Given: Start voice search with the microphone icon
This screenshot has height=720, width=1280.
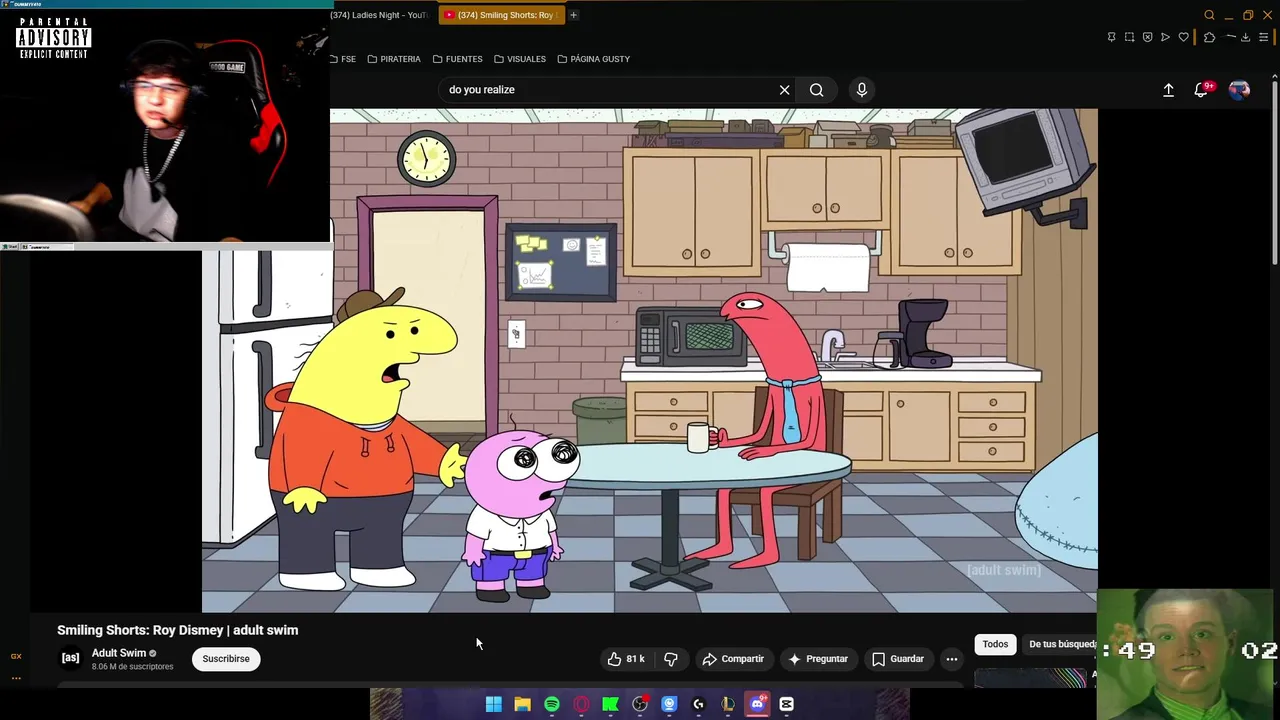Looking at the screenshot, I should click(x=862, y=90).
